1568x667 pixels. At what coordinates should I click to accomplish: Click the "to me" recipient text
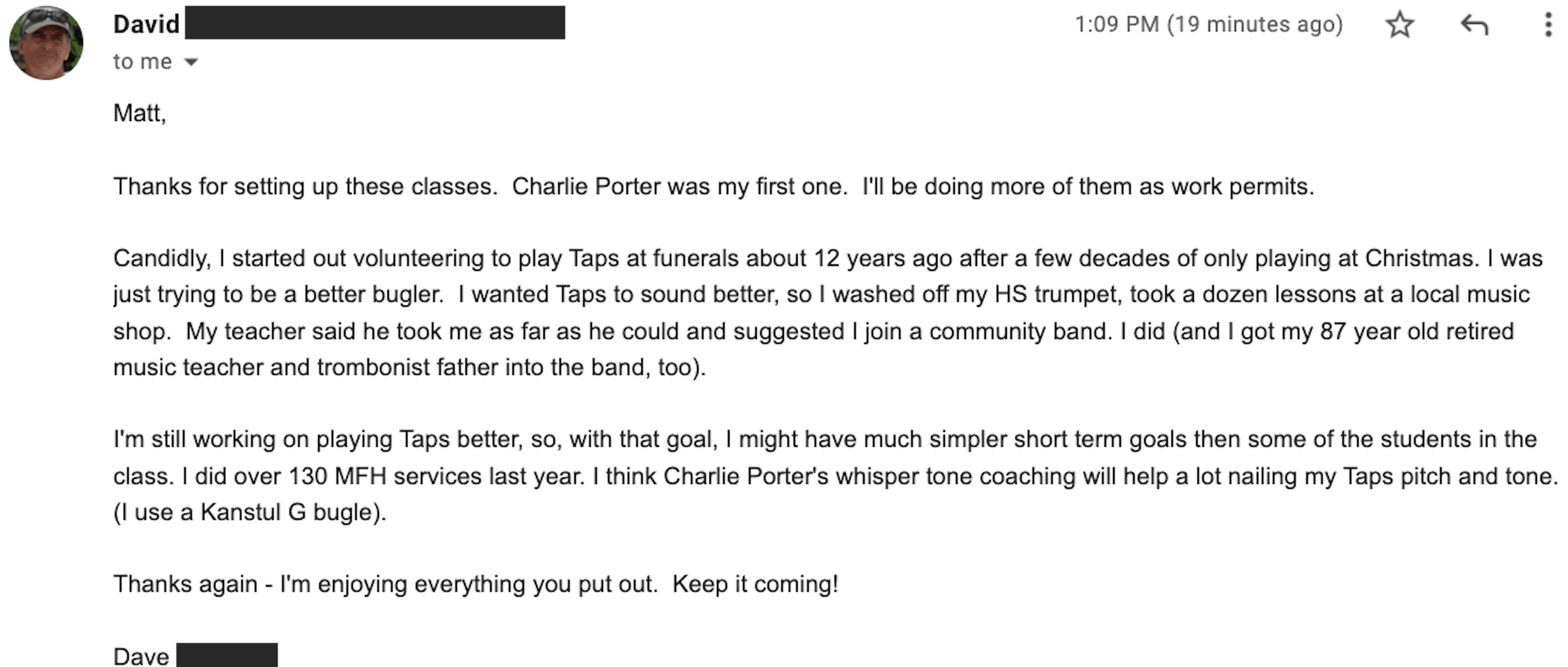tap(143, 62)
